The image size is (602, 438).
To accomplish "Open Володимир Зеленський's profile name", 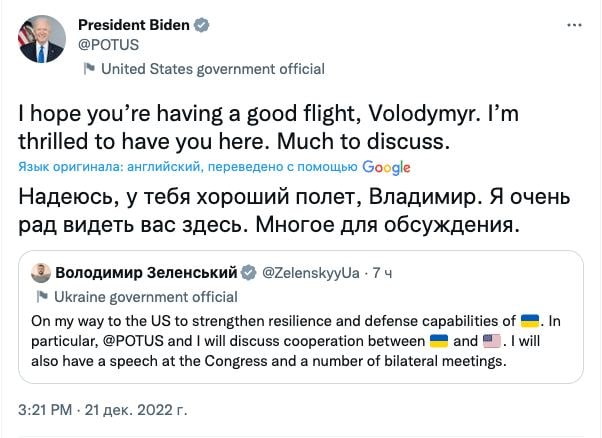I will (x=146, y=272).
